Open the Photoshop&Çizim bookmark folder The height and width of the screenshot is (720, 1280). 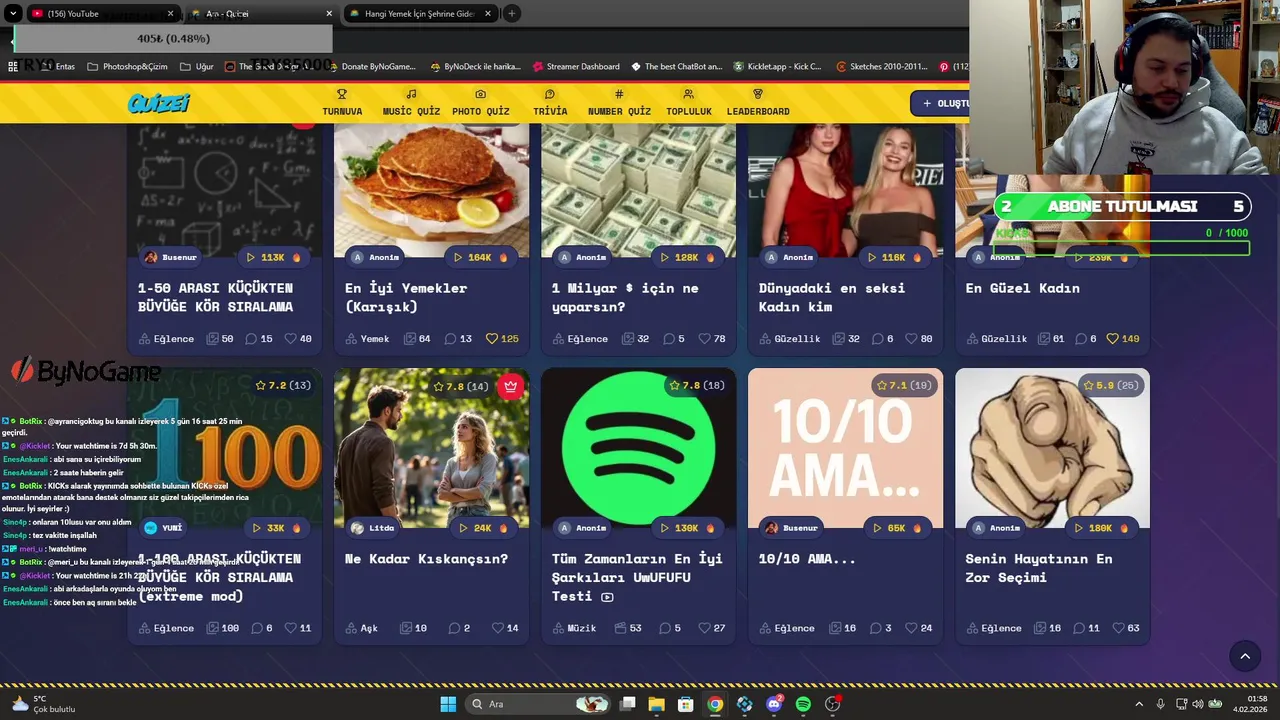click(127, 66)
